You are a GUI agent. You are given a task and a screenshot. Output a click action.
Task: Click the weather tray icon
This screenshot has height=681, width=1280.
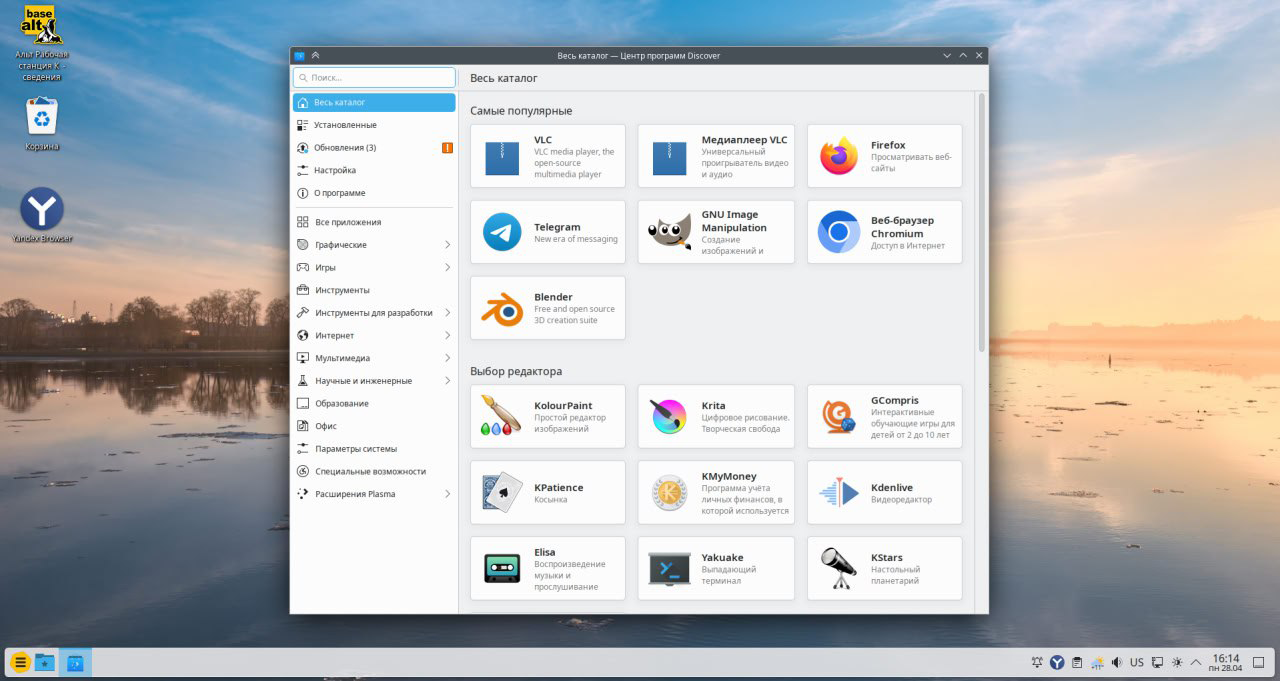[1098, 662]
